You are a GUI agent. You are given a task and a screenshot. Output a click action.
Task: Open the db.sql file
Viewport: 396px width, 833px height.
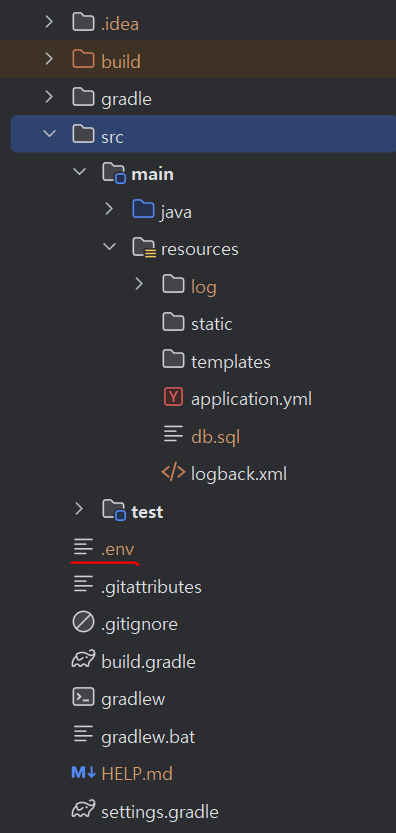click(216, 437)
